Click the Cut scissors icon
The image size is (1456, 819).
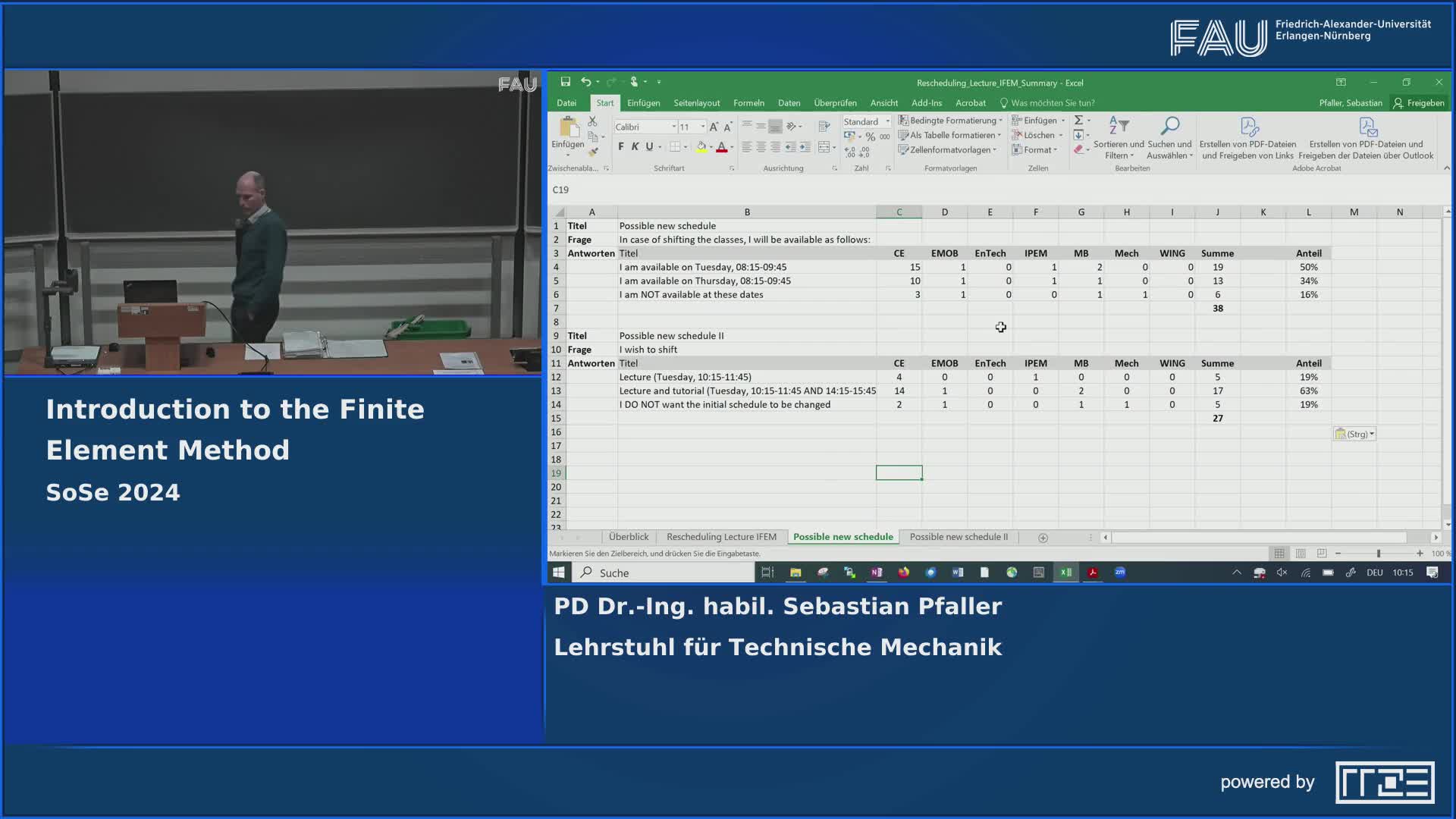point(592,121)
